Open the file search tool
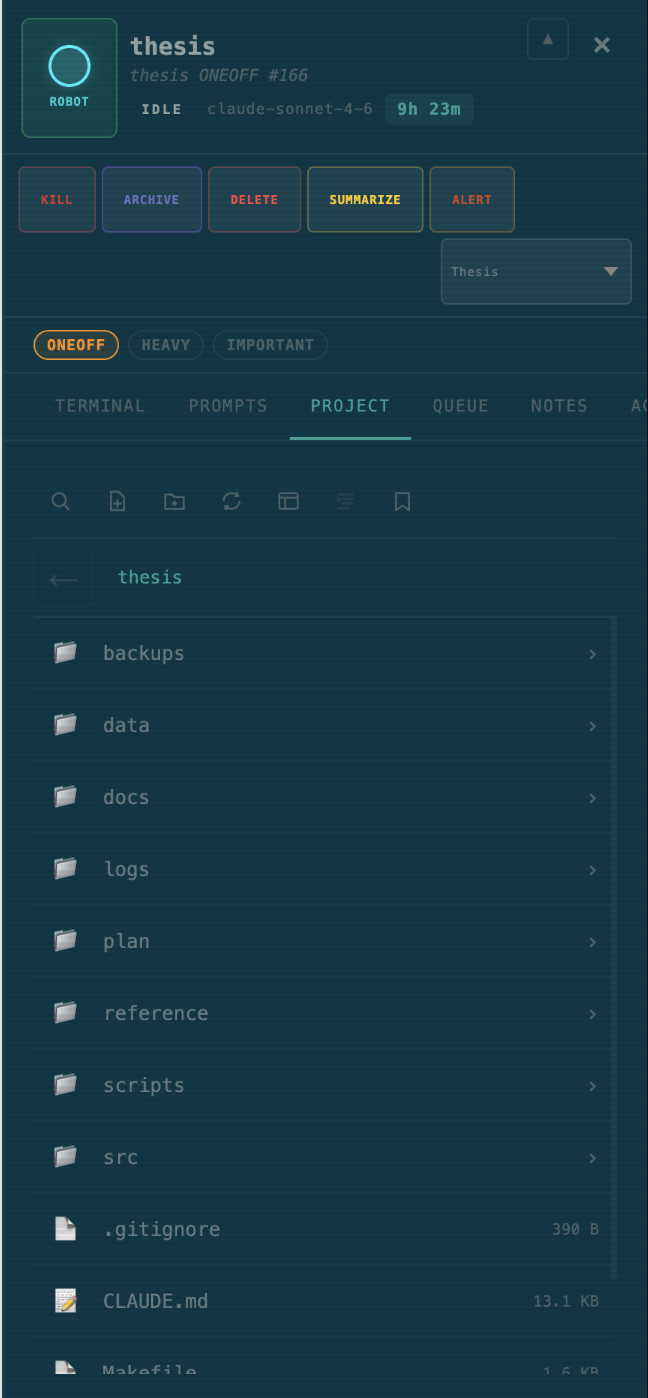Screen dimensions: 648x1398 point(60,501)
